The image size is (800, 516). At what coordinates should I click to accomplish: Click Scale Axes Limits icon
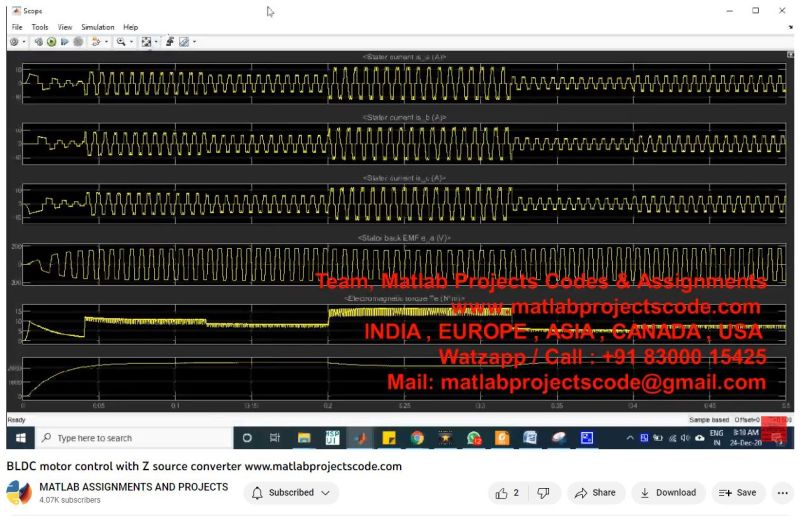(146, 42)
